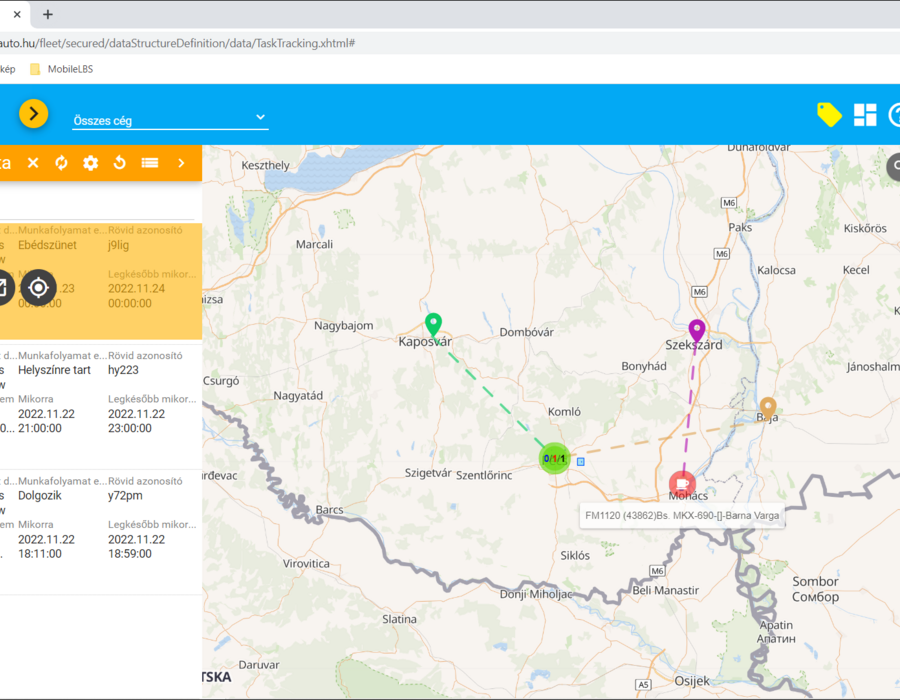
Task: Open a new browser tab
Action: click(48, 14)
